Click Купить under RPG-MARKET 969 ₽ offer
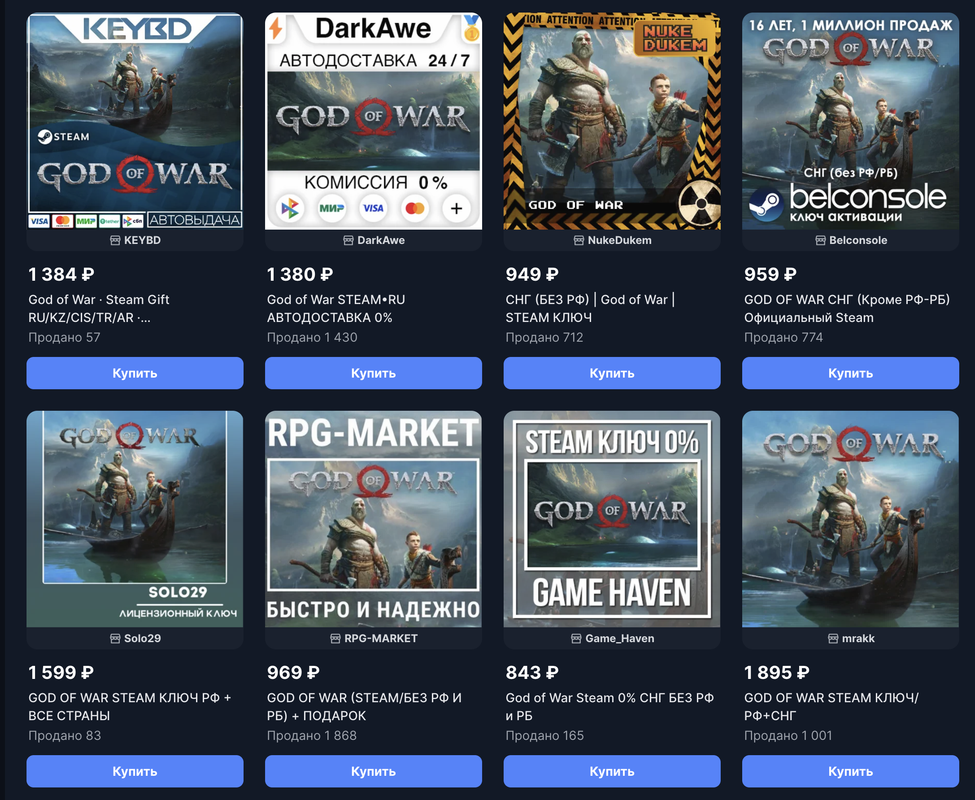The width and height of the screenshot is (975, 800). click(373, 771)
